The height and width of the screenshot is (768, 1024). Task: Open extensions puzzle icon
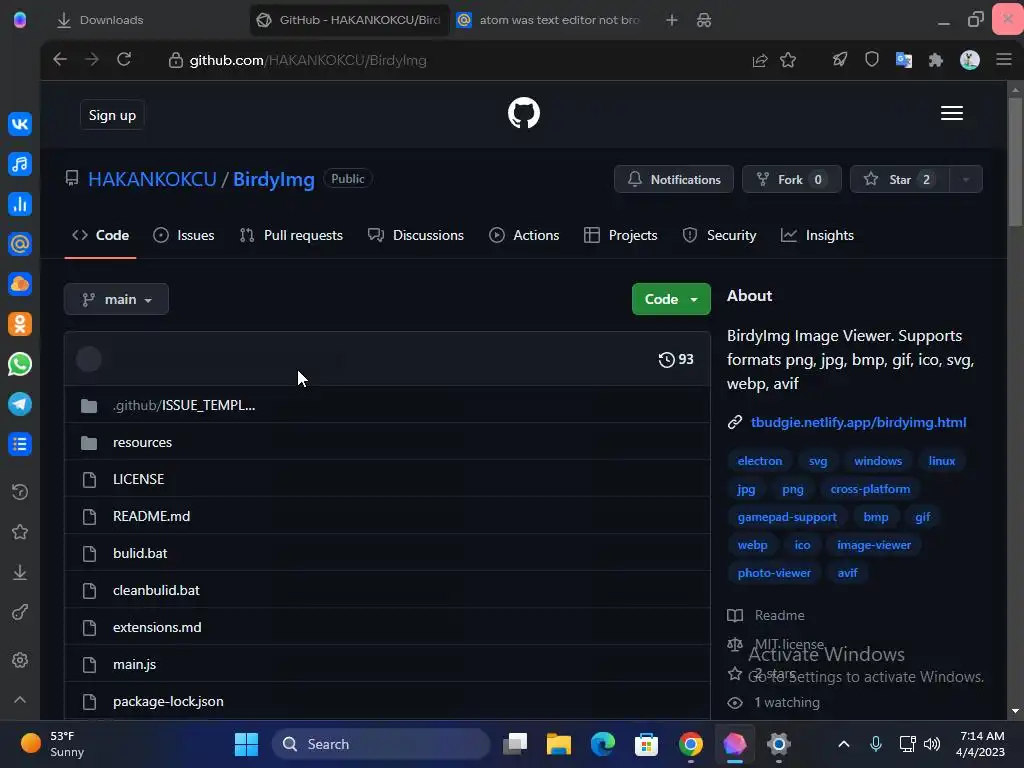(936, 60)
